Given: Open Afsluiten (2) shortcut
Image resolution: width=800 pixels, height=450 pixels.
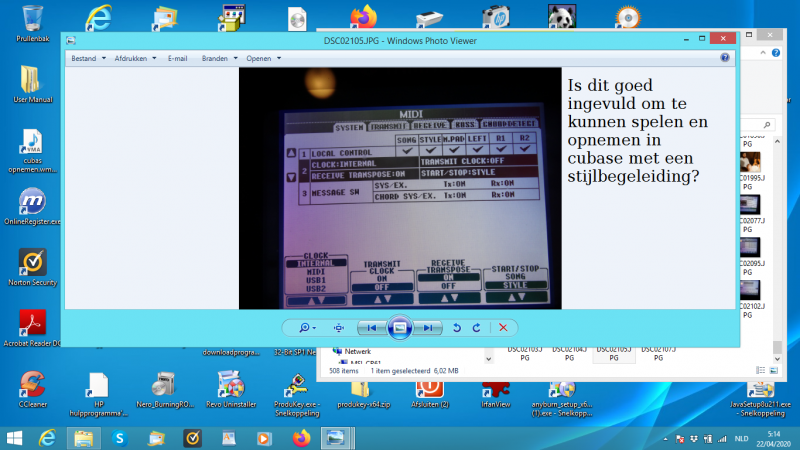Looking at the screenshot, I should pos(430,394).
